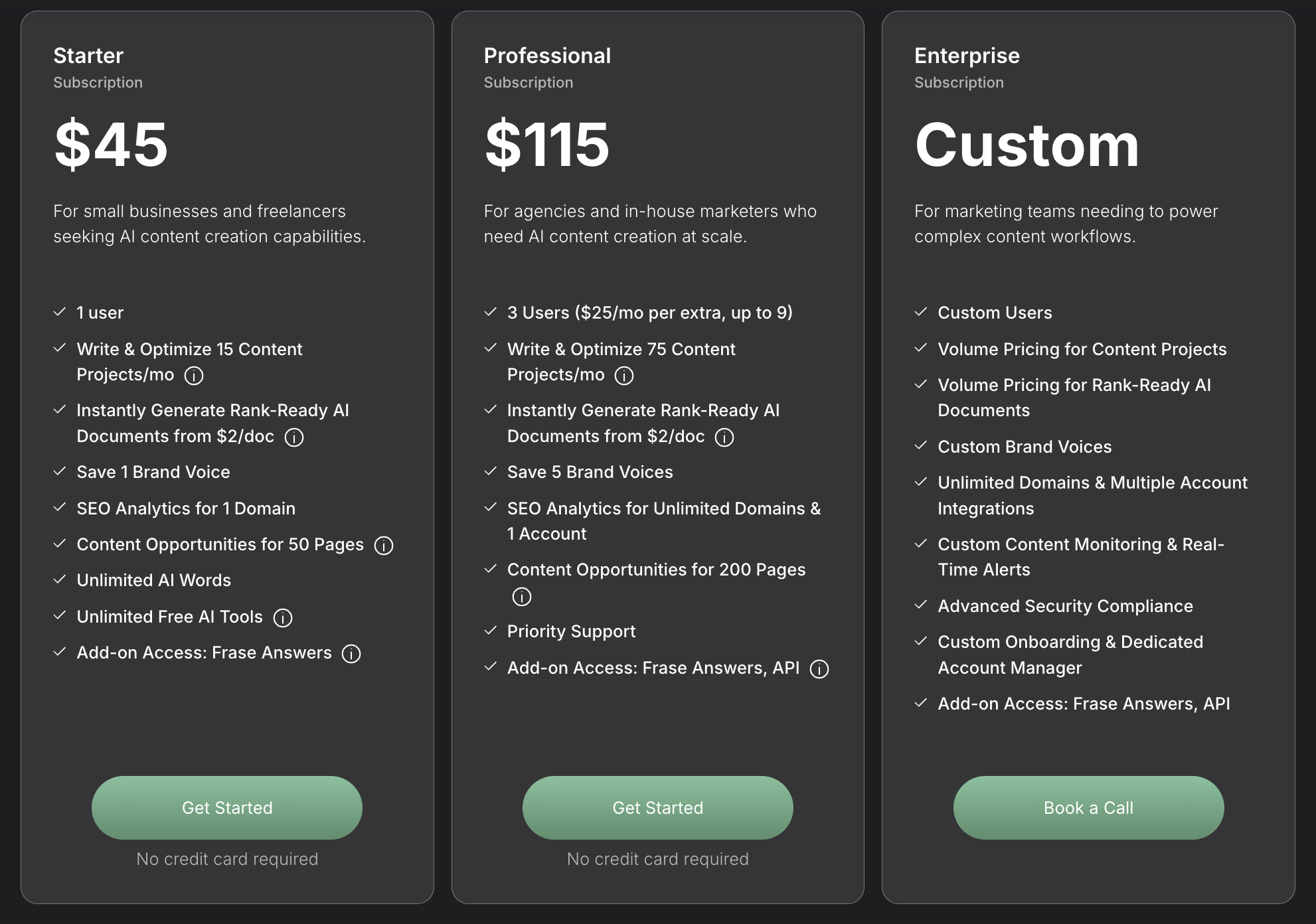Click the checkmark beside Advanced Security Compliance
1316x924 pixels.
pyautogui.click(x=921, y=605)
